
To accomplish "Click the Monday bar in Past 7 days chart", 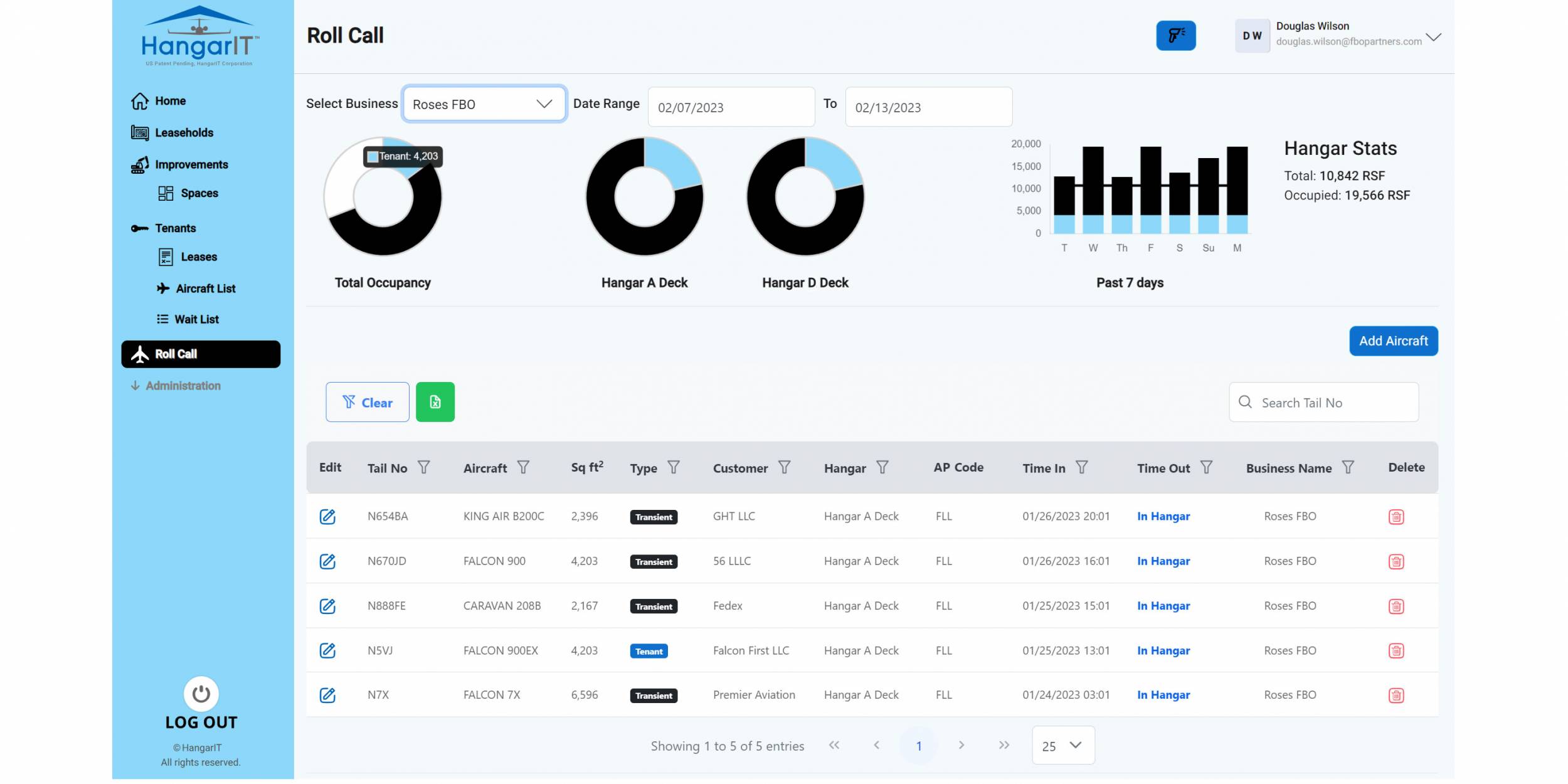I will (x=1237, y=189).
